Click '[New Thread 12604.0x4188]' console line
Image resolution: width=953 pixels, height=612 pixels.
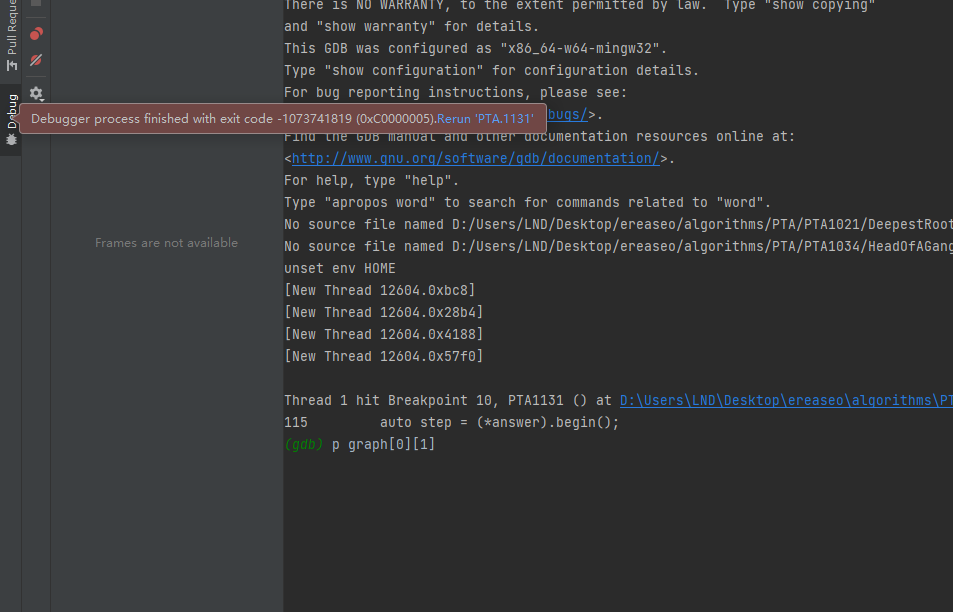(384, 334)
